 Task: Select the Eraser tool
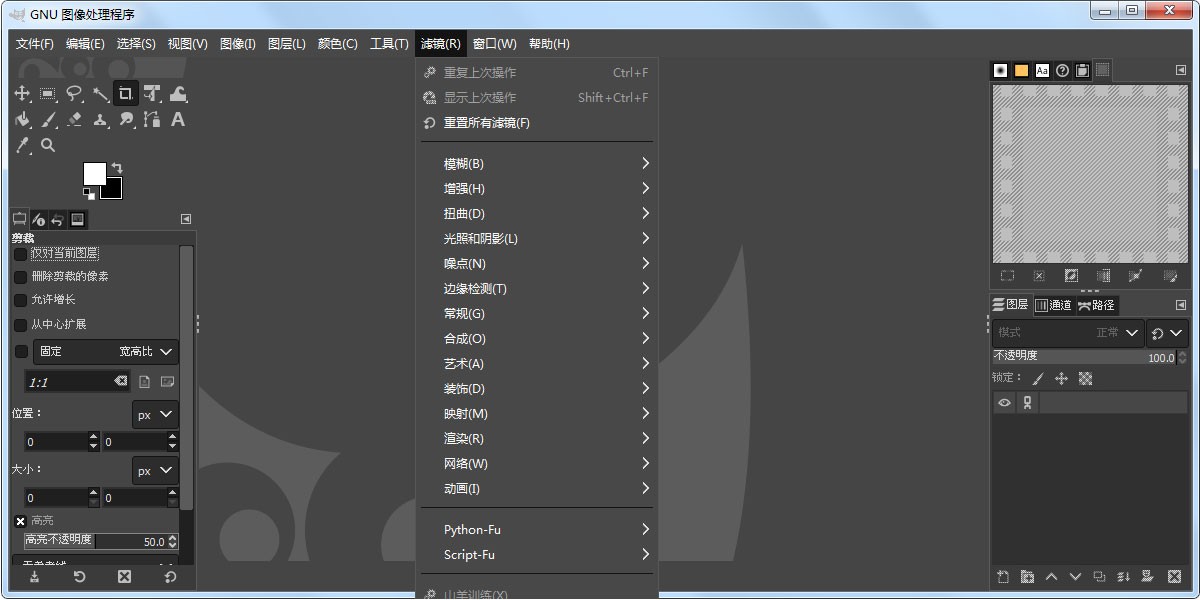[74, 119]
